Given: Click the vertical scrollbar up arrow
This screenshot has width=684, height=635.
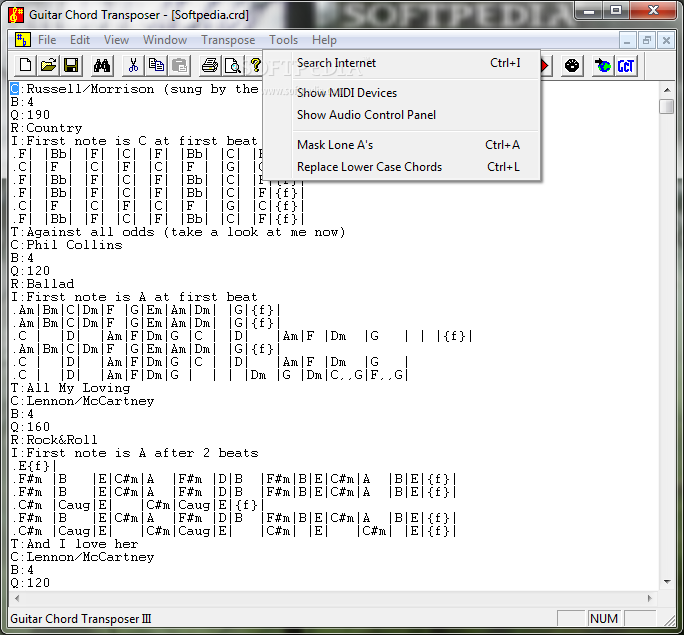Looking at the screenshot, I should (667, 90).
